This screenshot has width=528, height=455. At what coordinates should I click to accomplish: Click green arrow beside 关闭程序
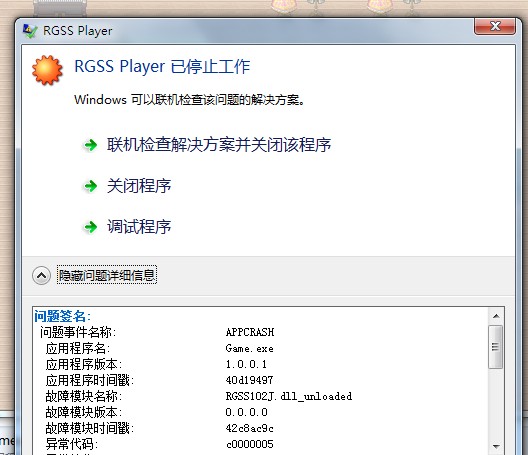pyautogui.click(x=90, y=186)
